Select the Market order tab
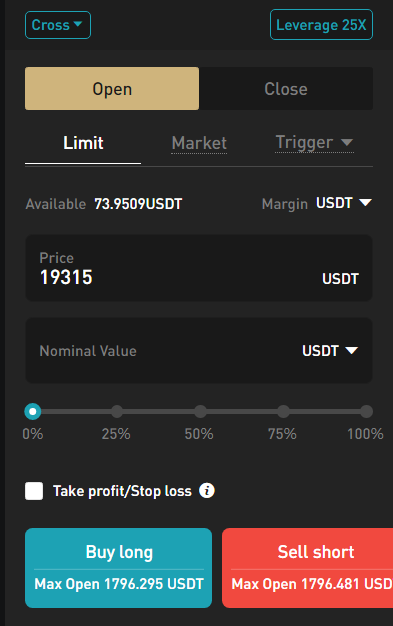 tap(199, 143)
